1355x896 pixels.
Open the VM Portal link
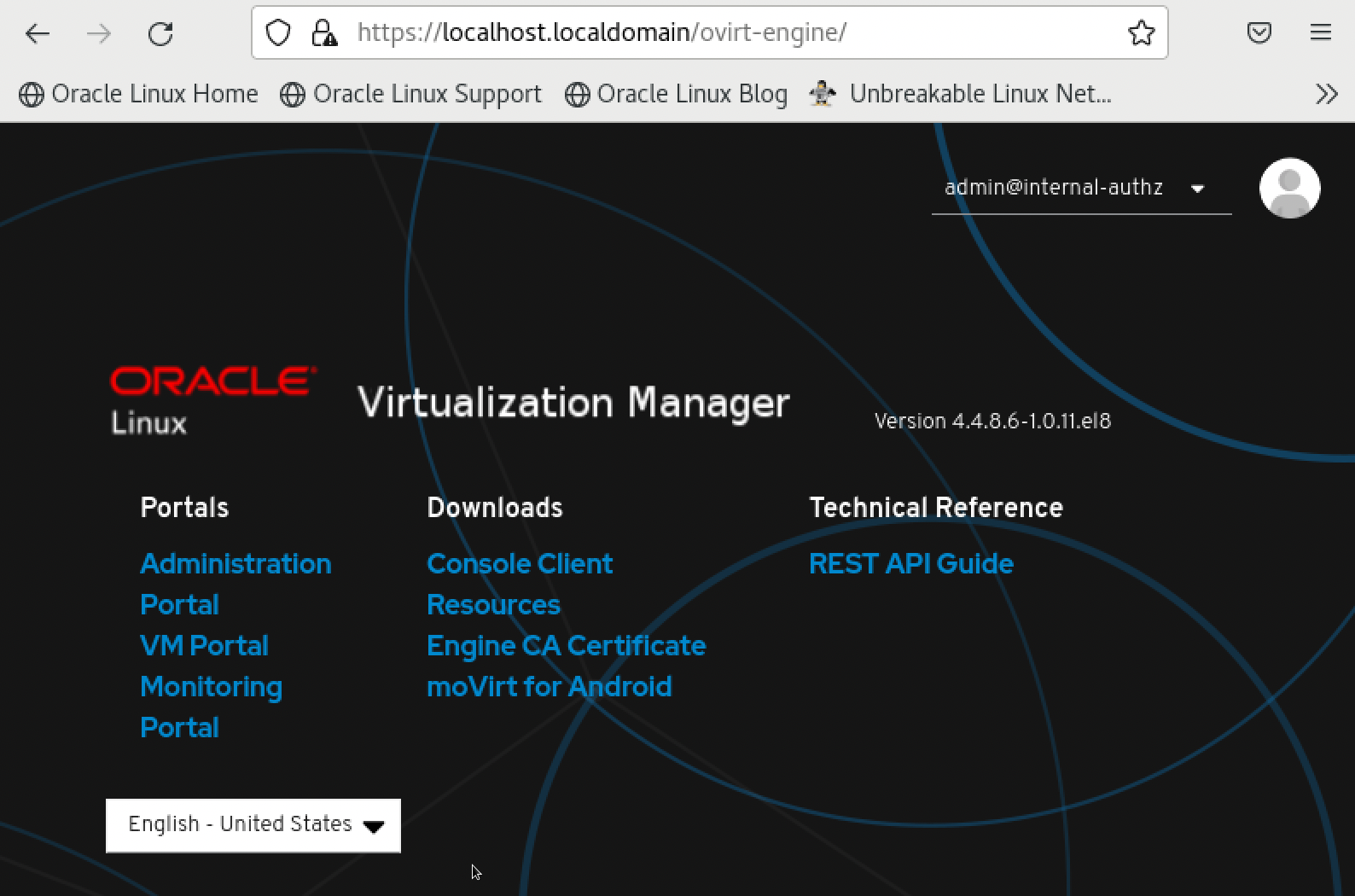coord(204,646)
